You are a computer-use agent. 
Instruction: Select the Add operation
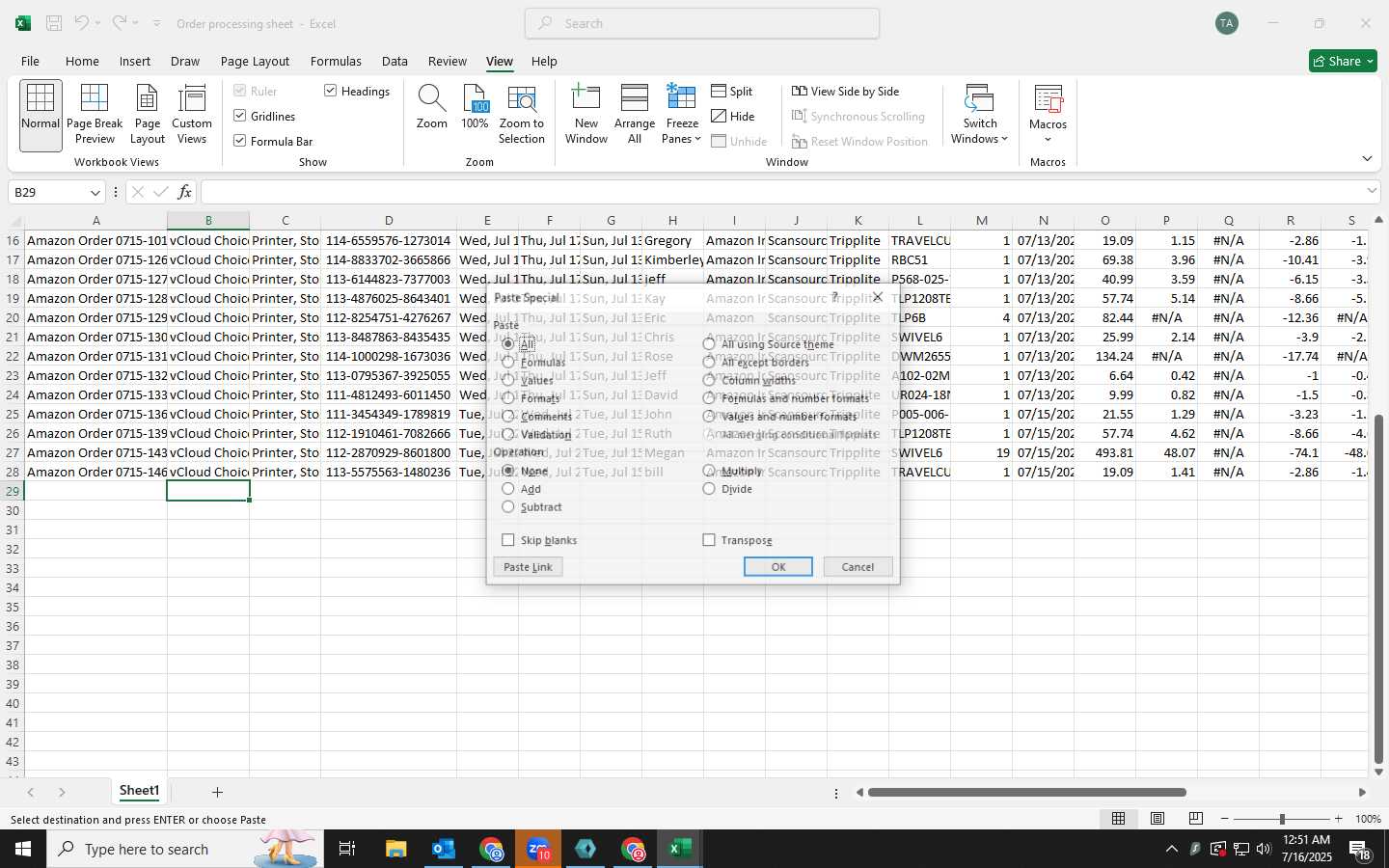[508, 489]
